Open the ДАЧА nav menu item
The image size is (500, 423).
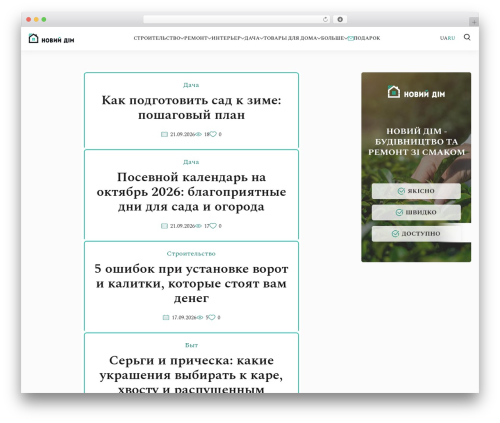click(x=252, y=38)
